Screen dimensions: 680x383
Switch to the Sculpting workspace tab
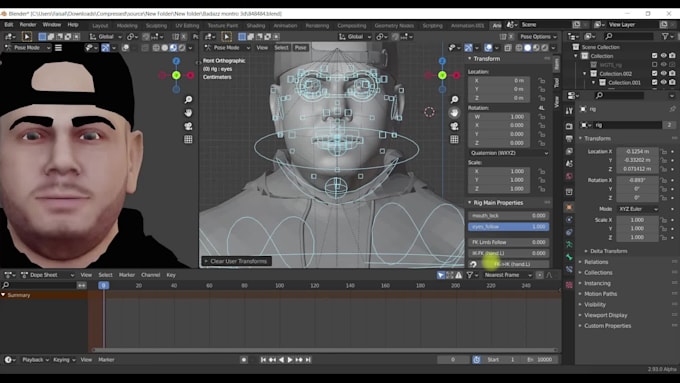(156, 26)
